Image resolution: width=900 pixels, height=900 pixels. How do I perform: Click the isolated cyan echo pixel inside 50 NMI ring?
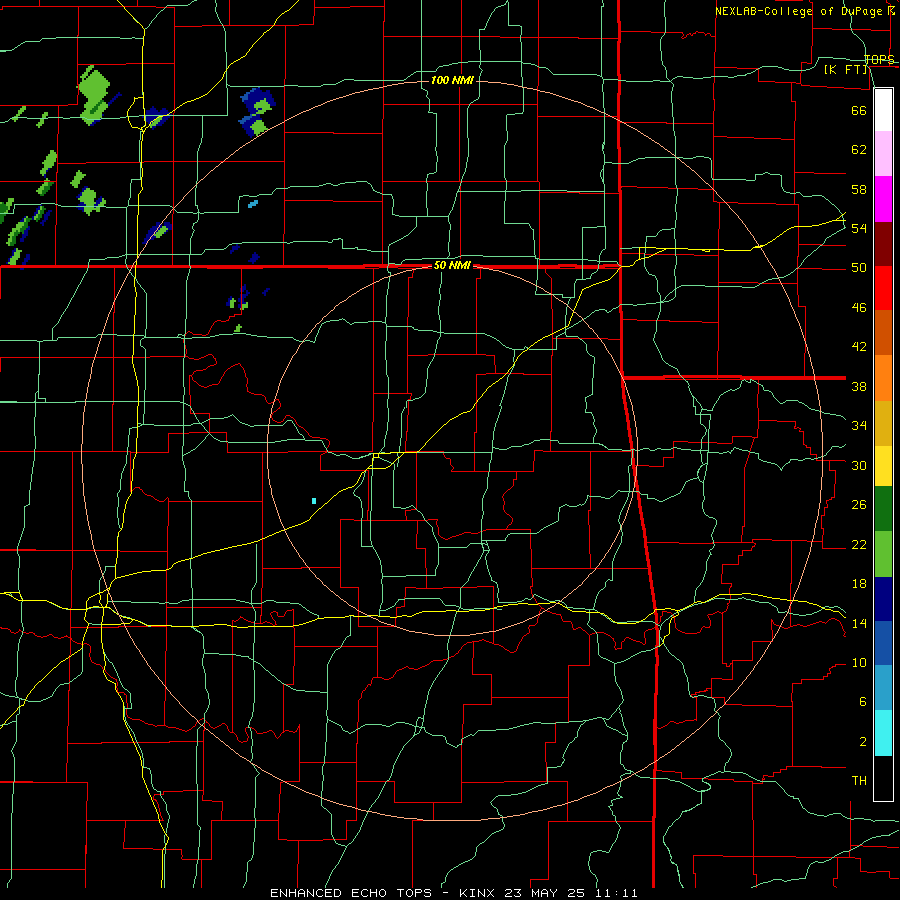click(x=314, y=501)
